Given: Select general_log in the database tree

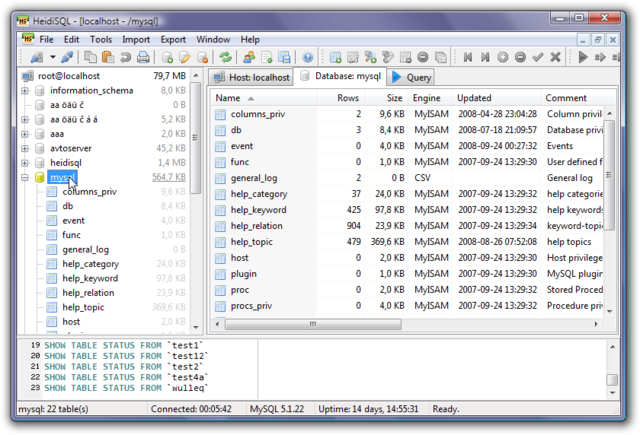Looking at the screenshot, I should [85, 249].
